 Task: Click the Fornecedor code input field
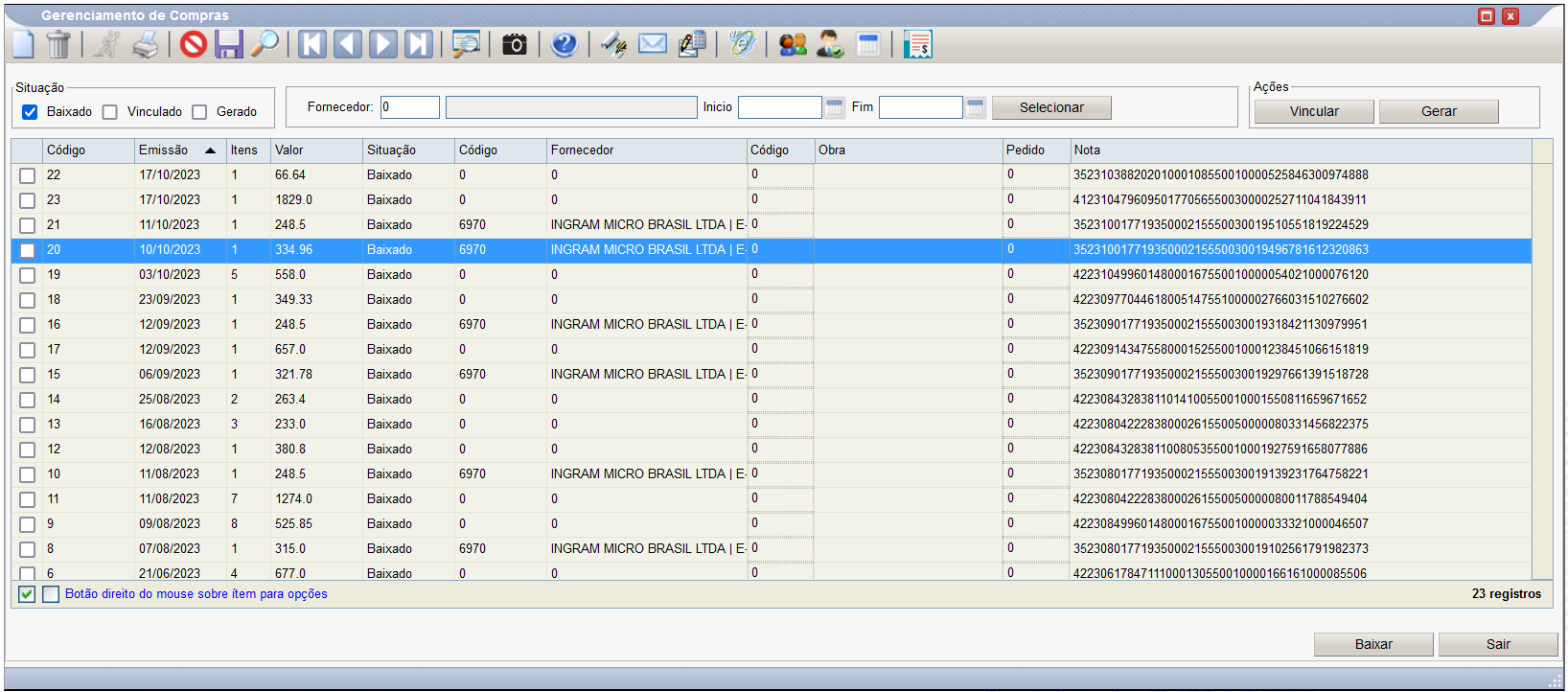(410, 107)
